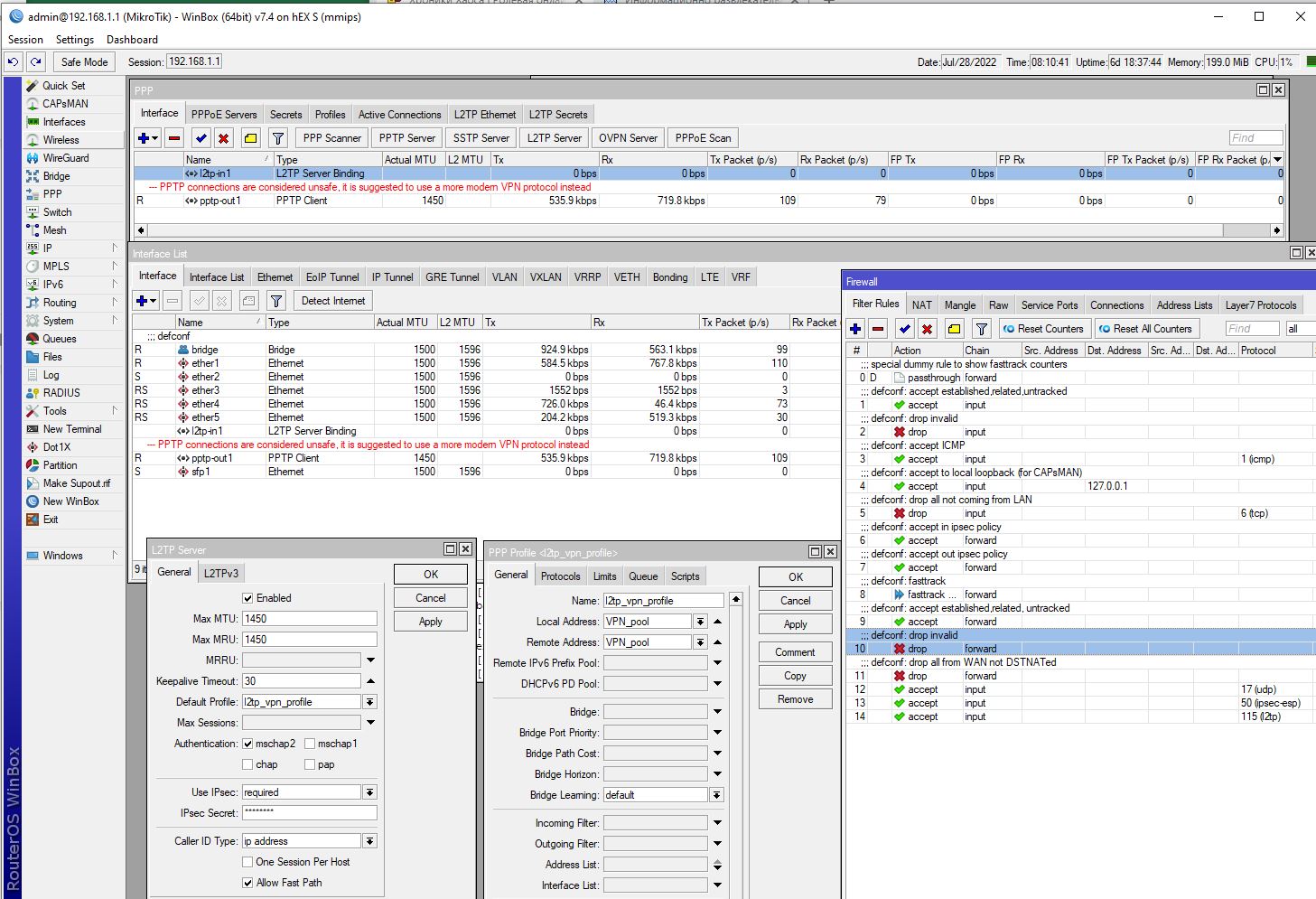Open Use IPsec dropdown
The width and height of the screenshot is (1316, 899).
pyautogui.click(x=369, y=792)
